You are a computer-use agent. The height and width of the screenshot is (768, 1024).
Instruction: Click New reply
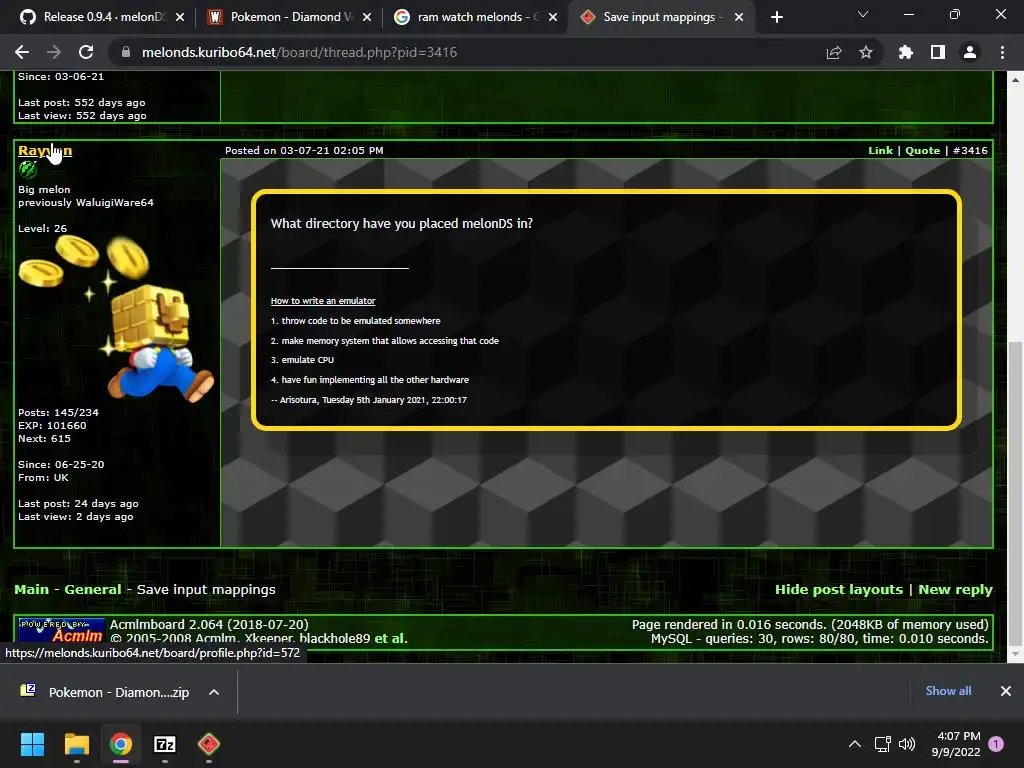(x=955, y=589)
